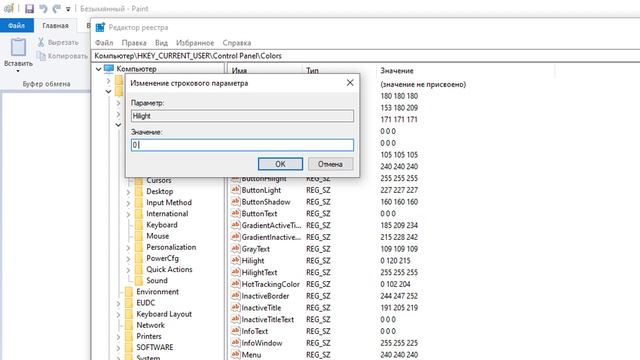Select the InactiveTitleText value name
The height and width of the screenshot is (360, 640).
[x=268, y=320]
